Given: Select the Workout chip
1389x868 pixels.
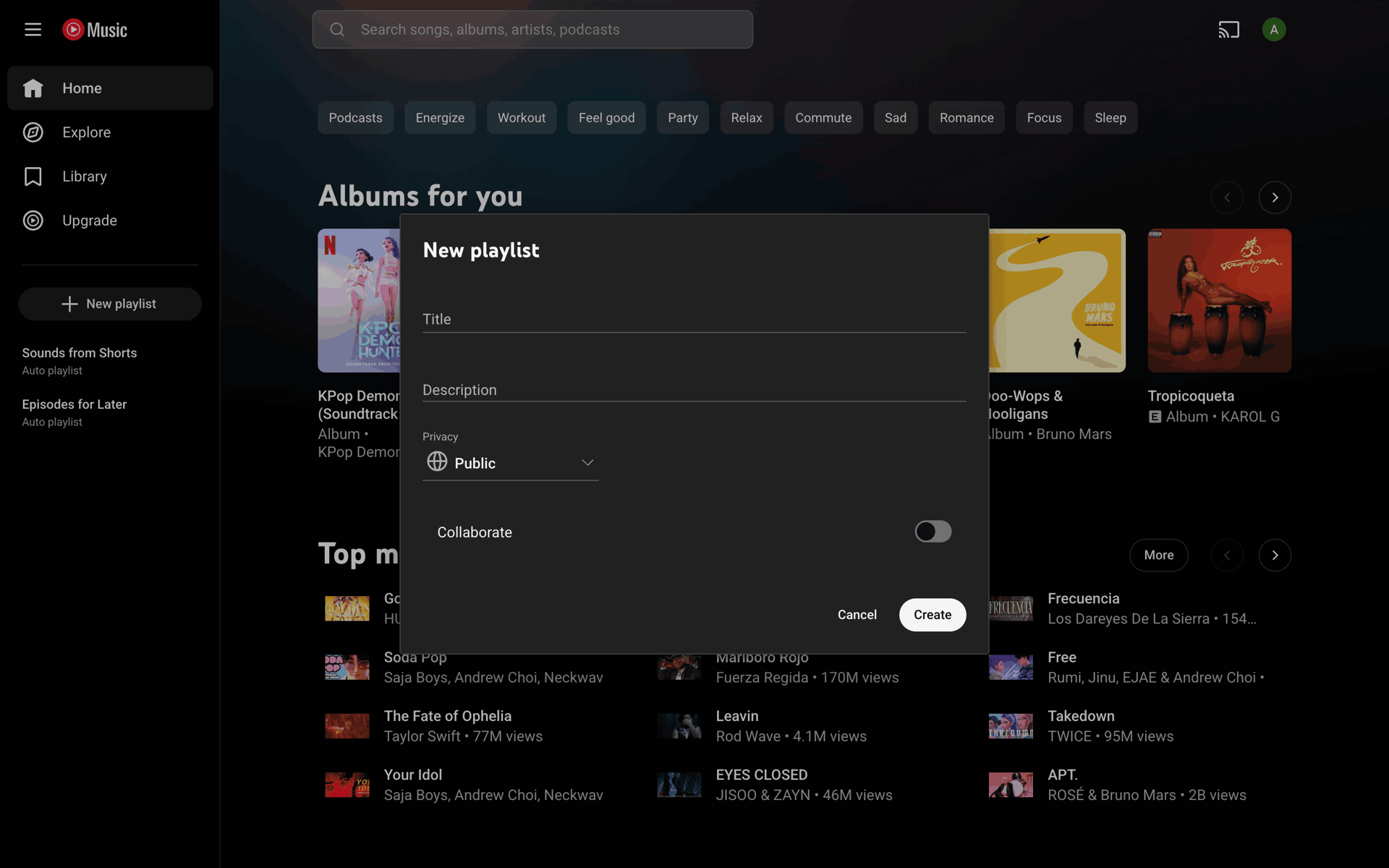Looking at the screenshot, I should click(522, 118).
